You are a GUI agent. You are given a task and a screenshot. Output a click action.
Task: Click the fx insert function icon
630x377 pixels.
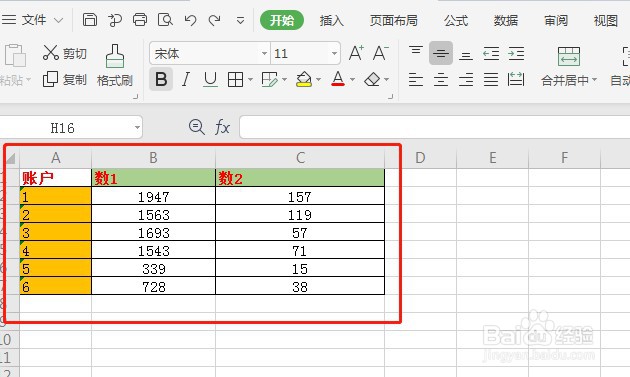coord(222,127)
